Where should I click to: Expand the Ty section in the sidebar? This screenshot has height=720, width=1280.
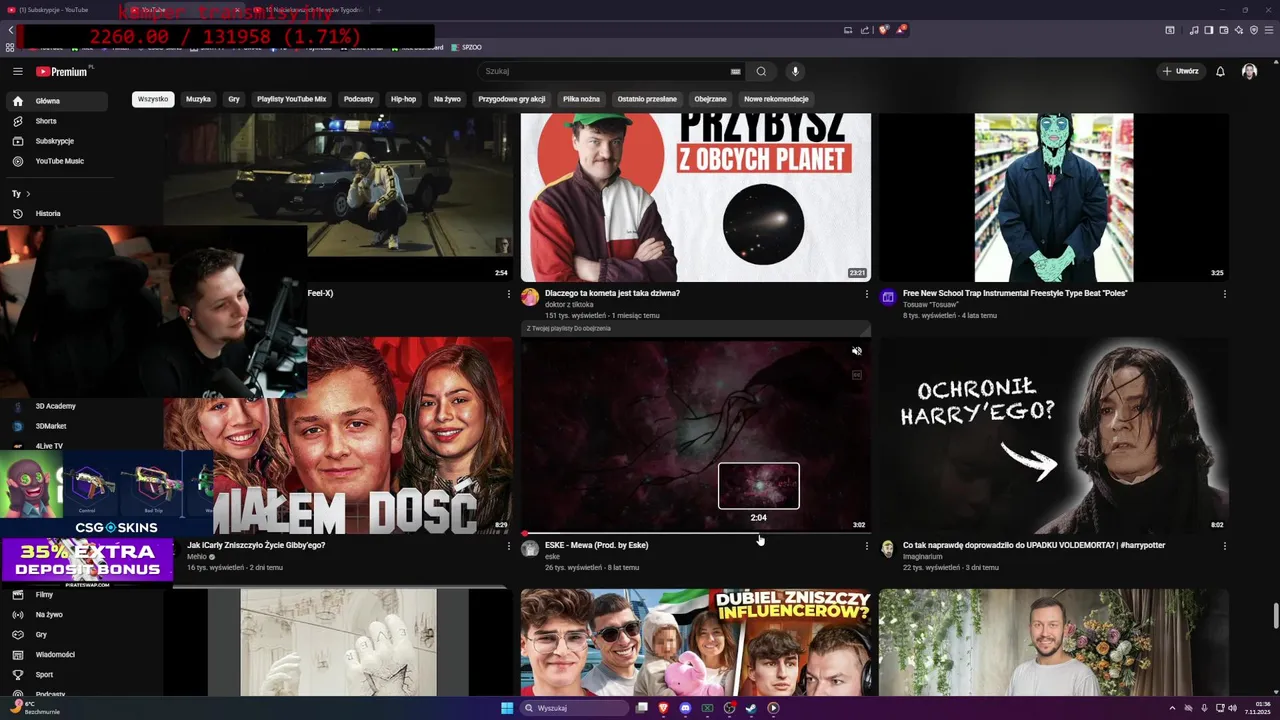[21, 193]
